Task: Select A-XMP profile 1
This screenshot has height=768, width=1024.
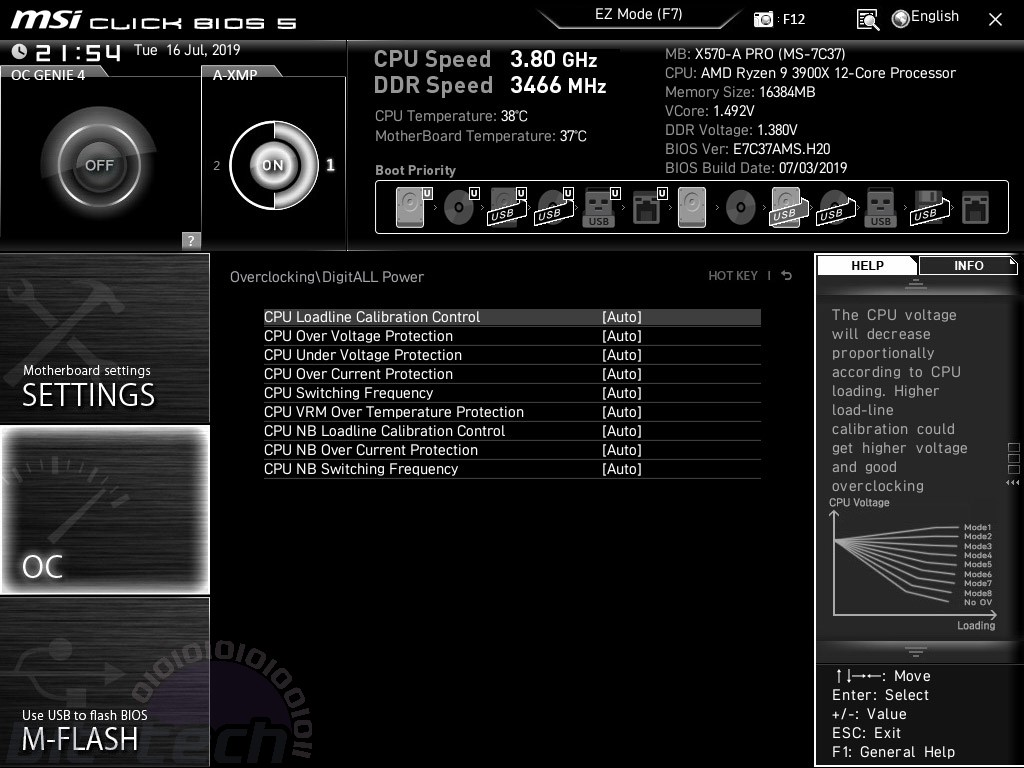Action: (330, 165)
